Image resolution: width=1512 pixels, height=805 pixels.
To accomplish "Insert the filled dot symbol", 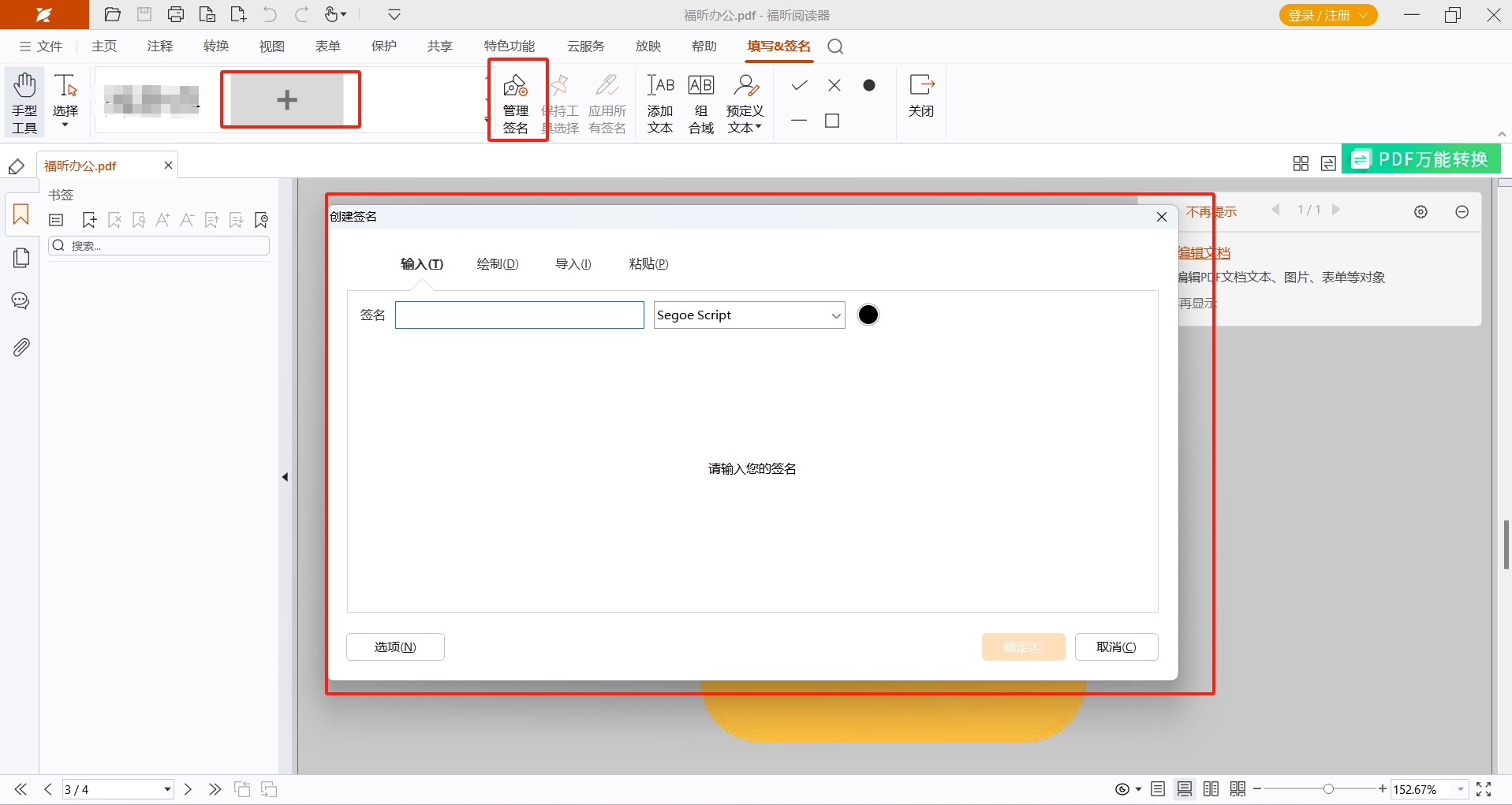I will coord(869,85).
